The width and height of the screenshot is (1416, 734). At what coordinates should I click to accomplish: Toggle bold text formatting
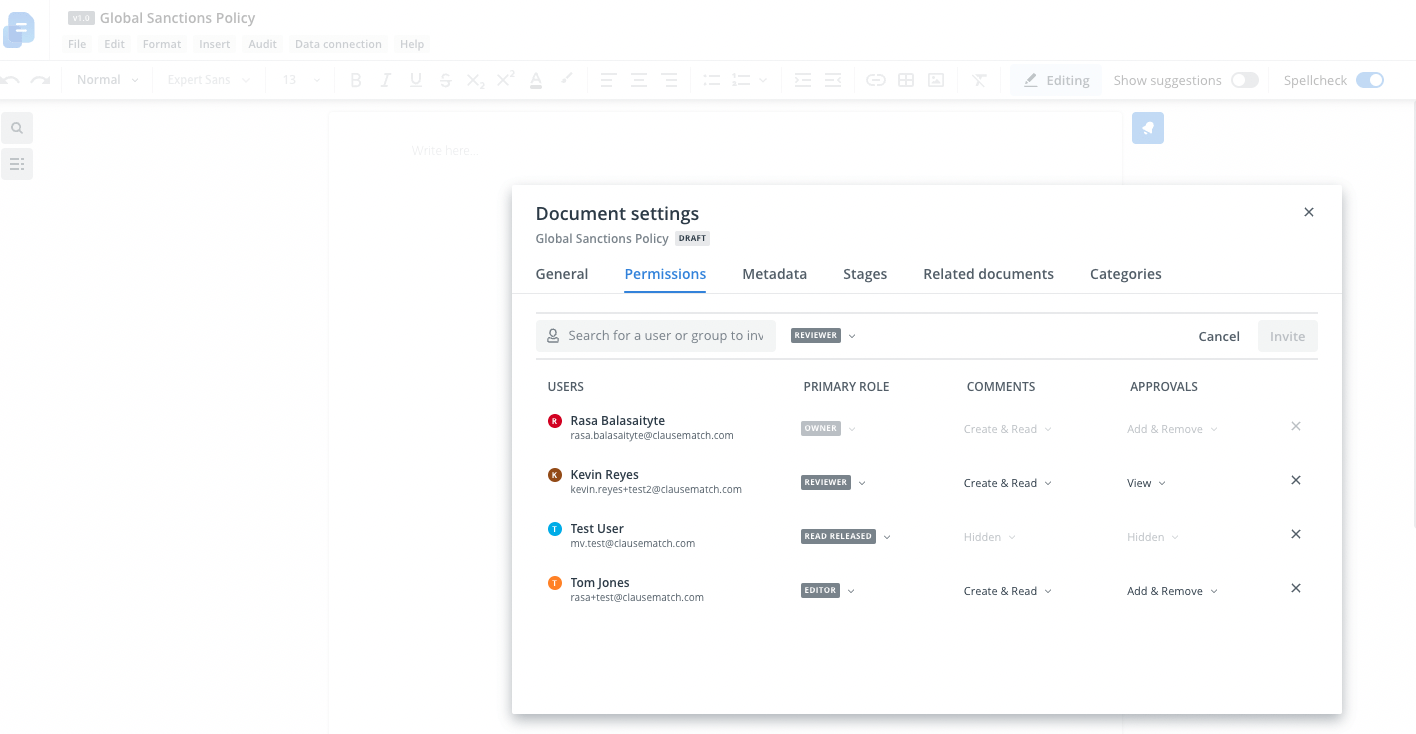pyautogui.click(x=356, y=80)
